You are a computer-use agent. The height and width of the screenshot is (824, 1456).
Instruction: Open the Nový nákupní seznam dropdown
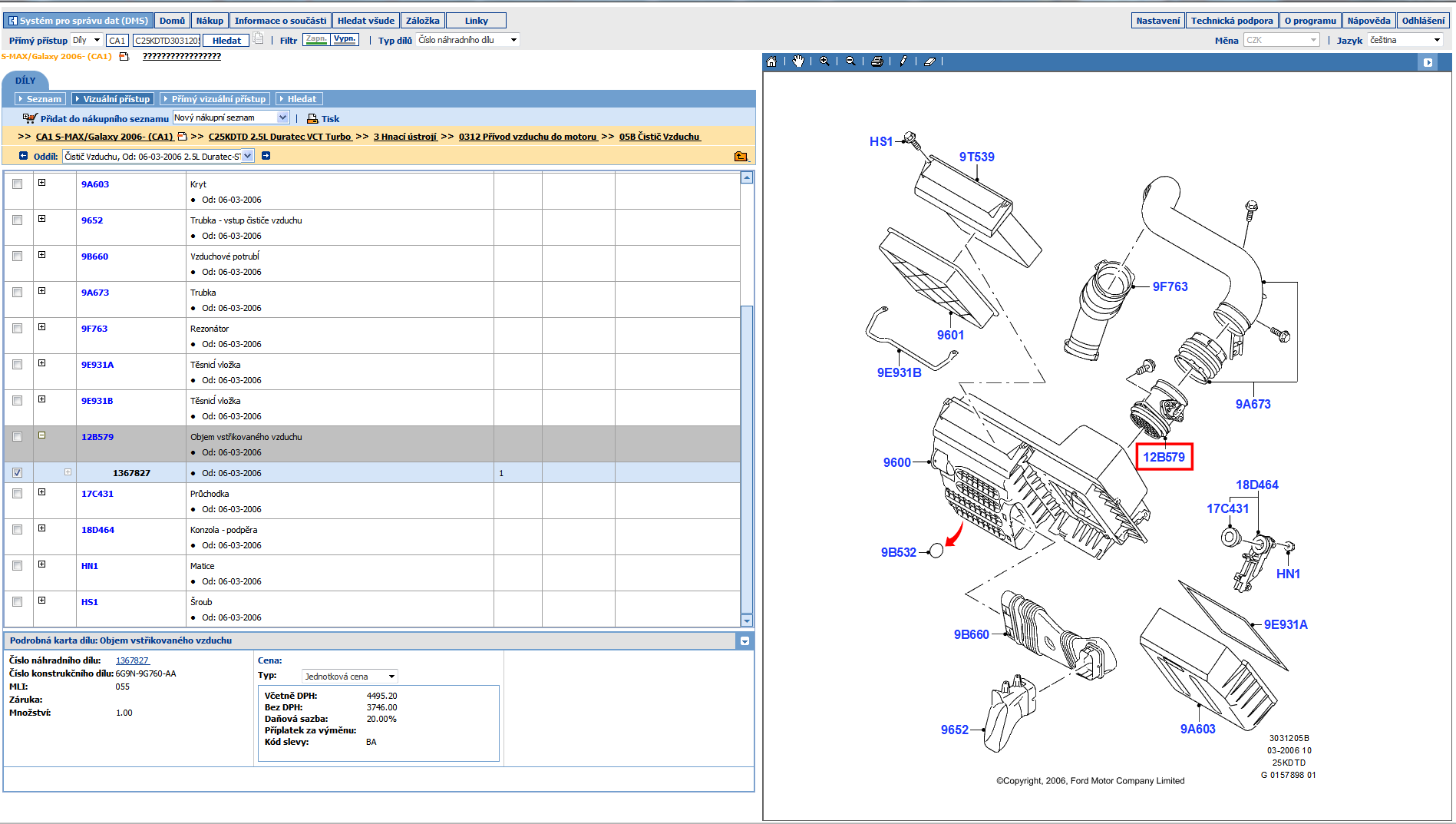pos(282,117)
